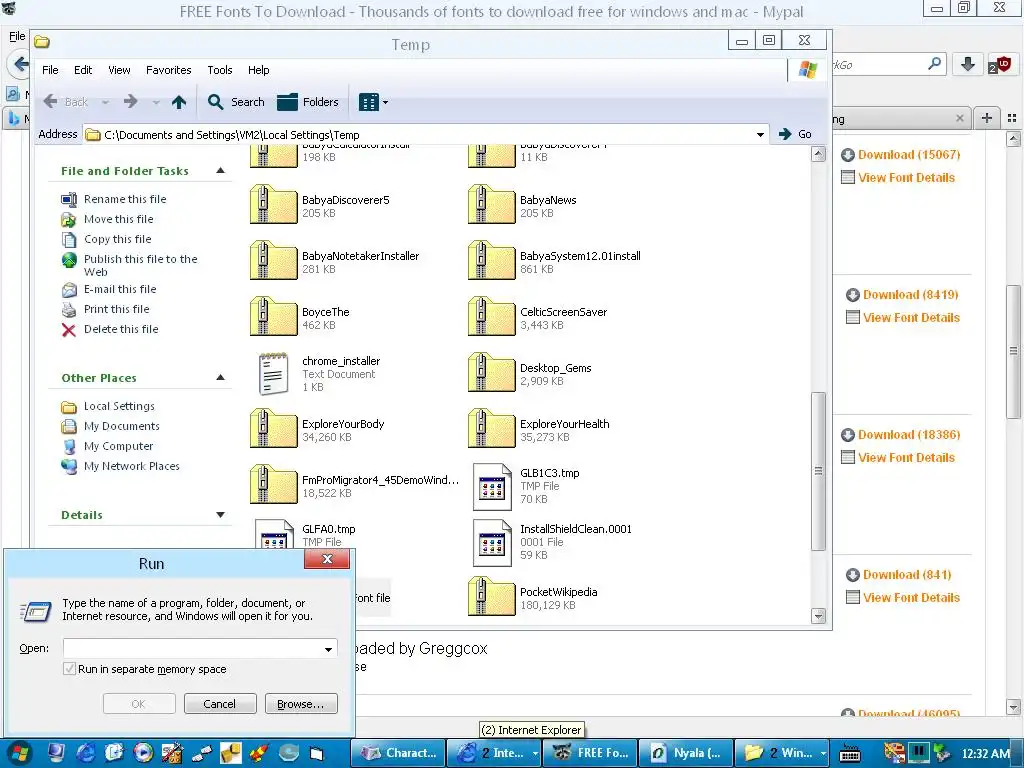Click the Forward arrow in Temp toolbar

[131, 102]
